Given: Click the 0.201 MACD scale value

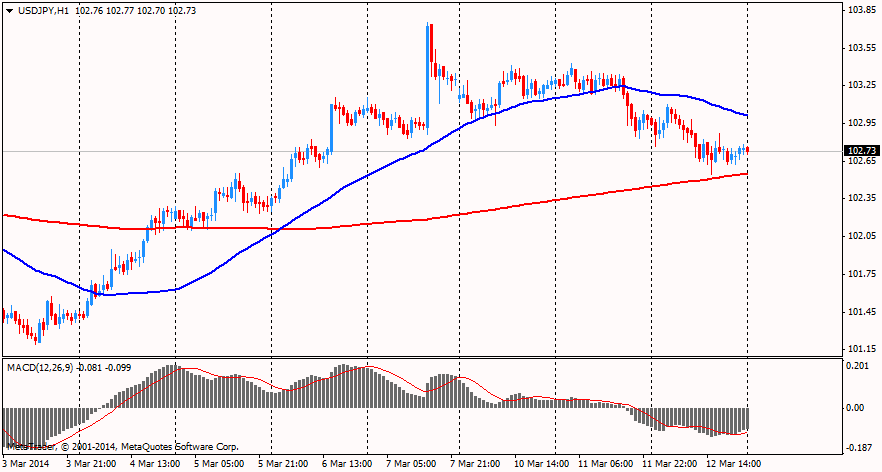Looking at the screenshot, I should point(858,366).
